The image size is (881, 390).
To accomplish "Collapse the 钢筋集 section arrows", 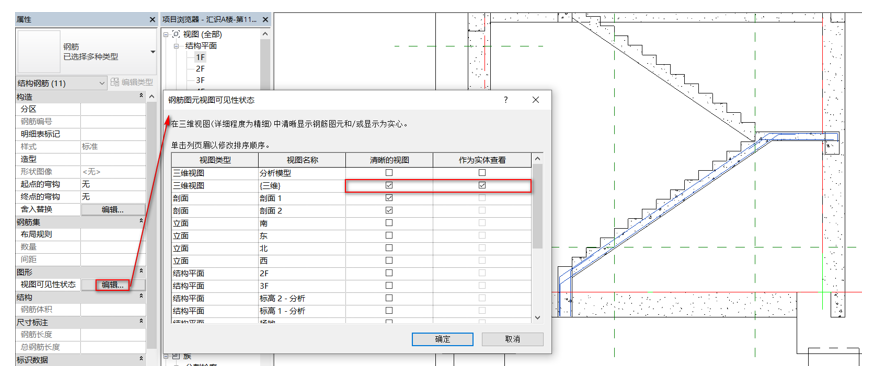I will click(x=142, y=222).
